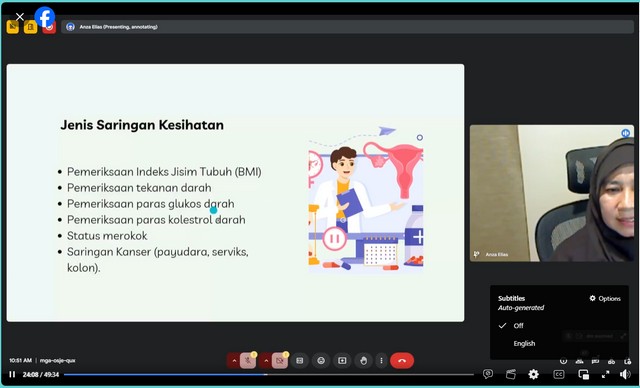640x388 pixels.
Task: Open the emoji reactions button
Action: click(x=321, y=361)
